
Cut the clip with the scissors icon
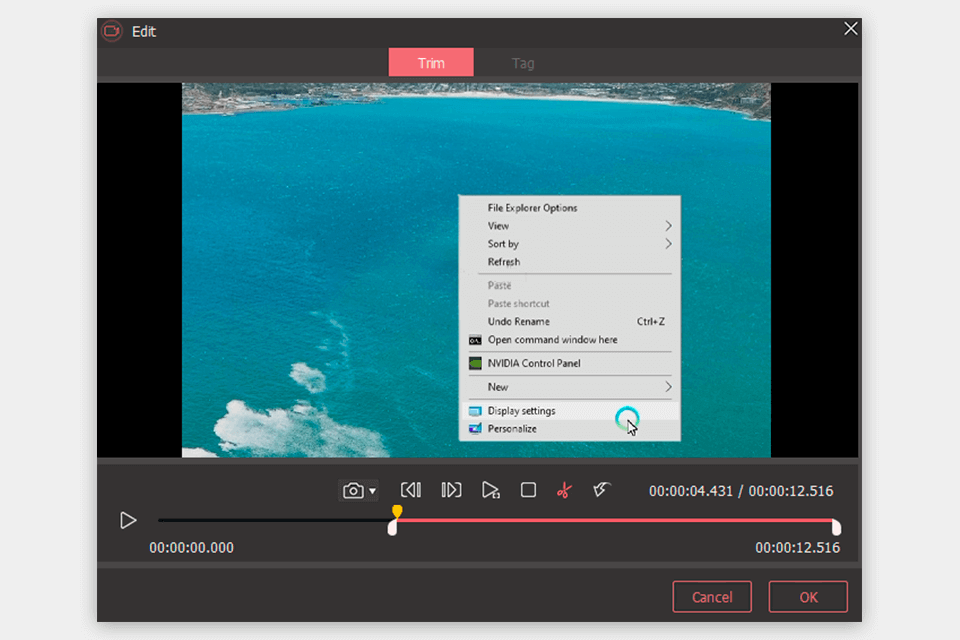pos(564,490)
